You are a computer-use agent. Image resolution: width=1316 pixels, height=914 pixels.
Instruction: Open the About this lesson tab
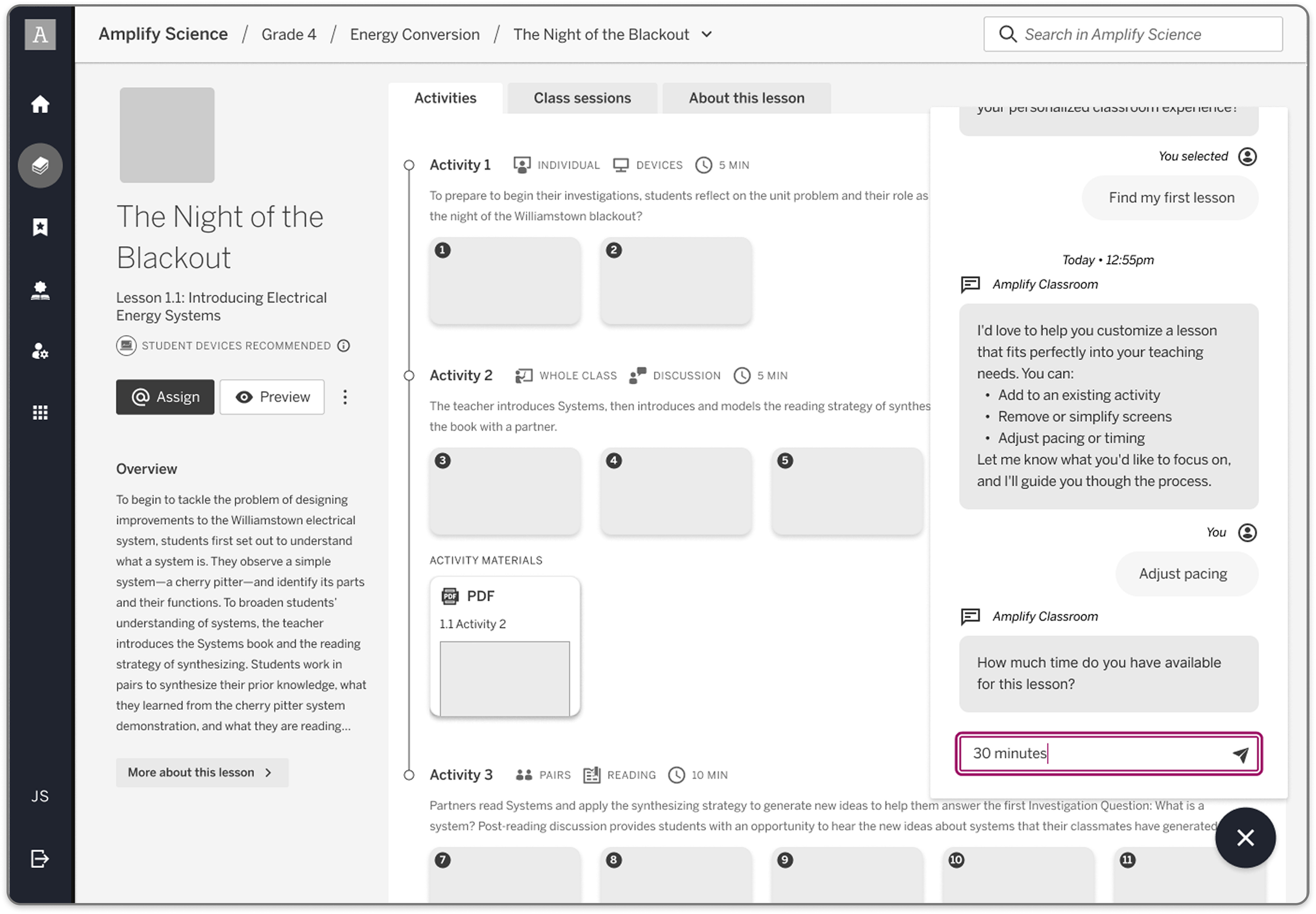coord(746,98)
